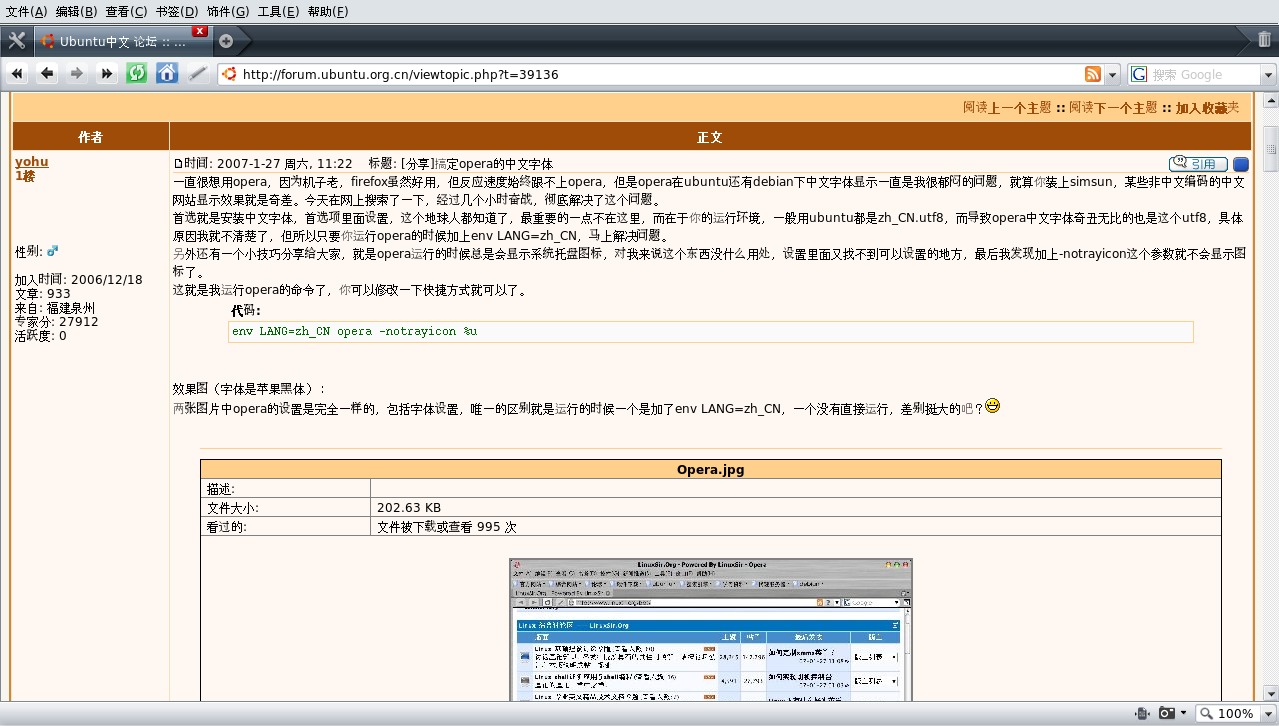This screenshot has height=726, width=1279.
Task: Click the wand password manager icon
Action: (197, 73)
